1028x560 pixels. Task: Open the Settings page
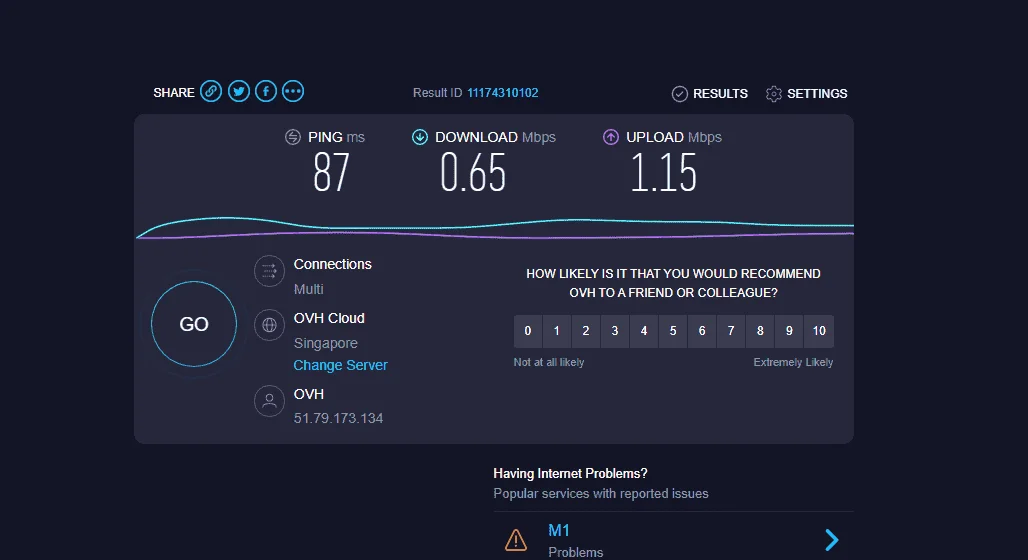(x=817, y=94)
